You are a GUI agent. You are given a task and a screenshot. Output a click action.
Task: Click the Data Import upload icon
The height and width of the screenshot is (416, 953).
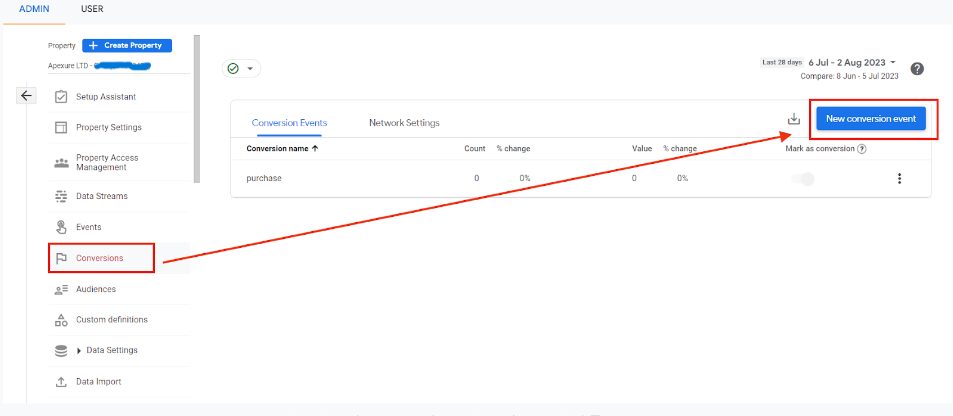[x=61, y=381]
